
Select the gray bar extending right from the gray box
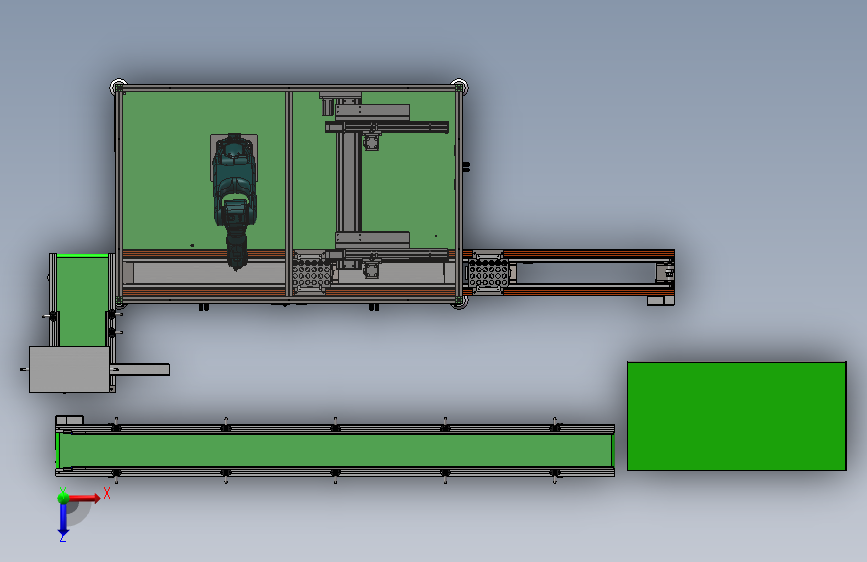pos(140,370)
